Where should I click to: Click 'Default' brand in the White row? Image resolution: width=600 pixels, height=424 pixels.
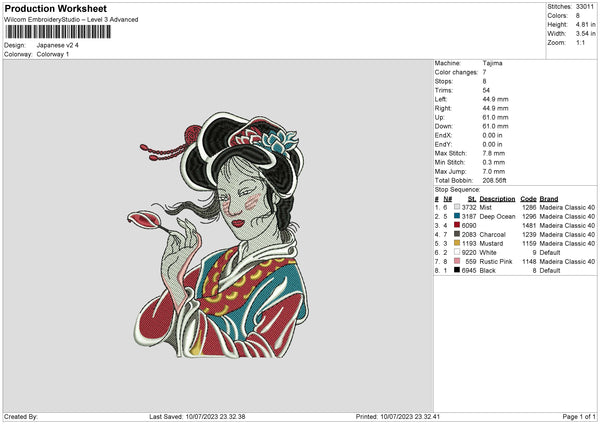pos(550,253)
